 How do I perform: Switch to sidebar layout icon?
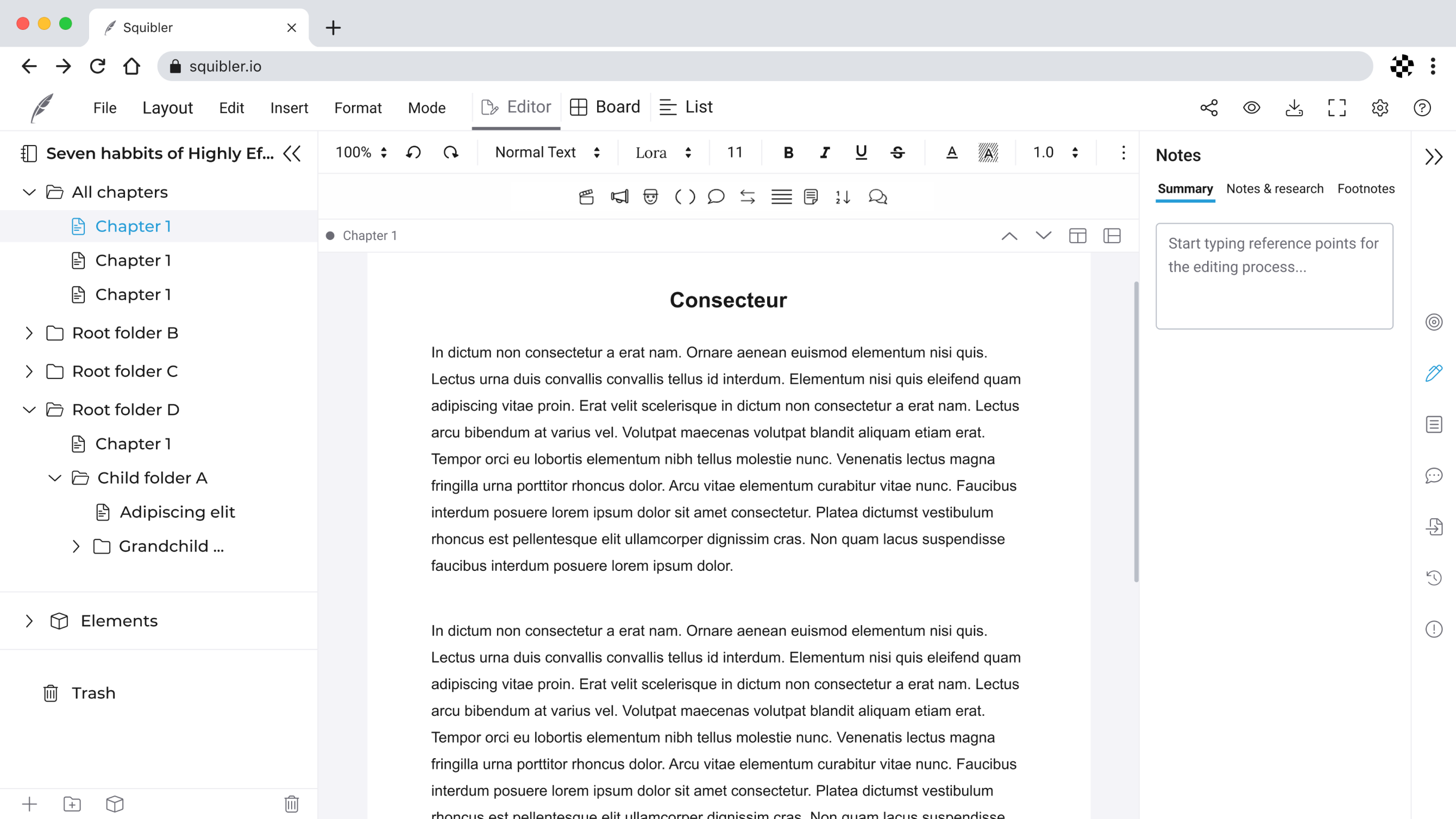tap(1112, 236)
